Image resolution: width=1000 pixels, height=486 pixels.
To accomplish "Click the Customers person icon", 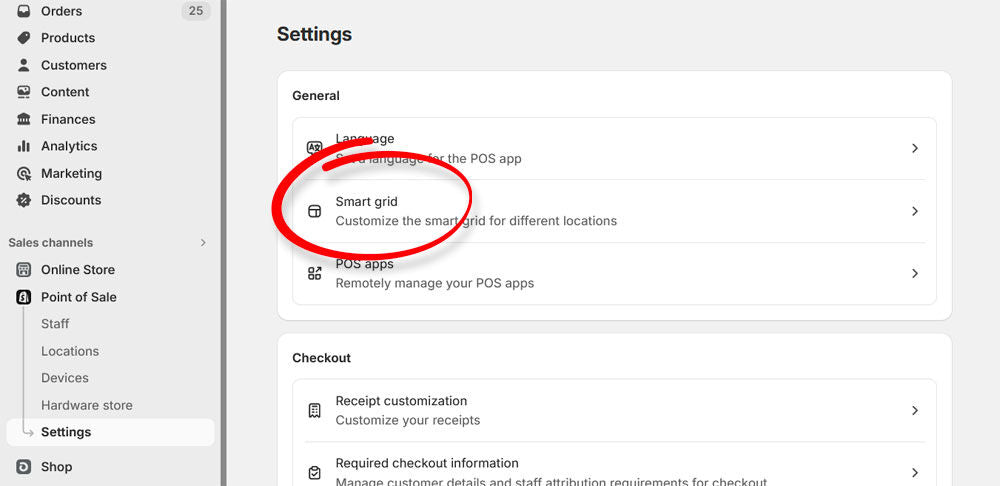I will [24, 65].
